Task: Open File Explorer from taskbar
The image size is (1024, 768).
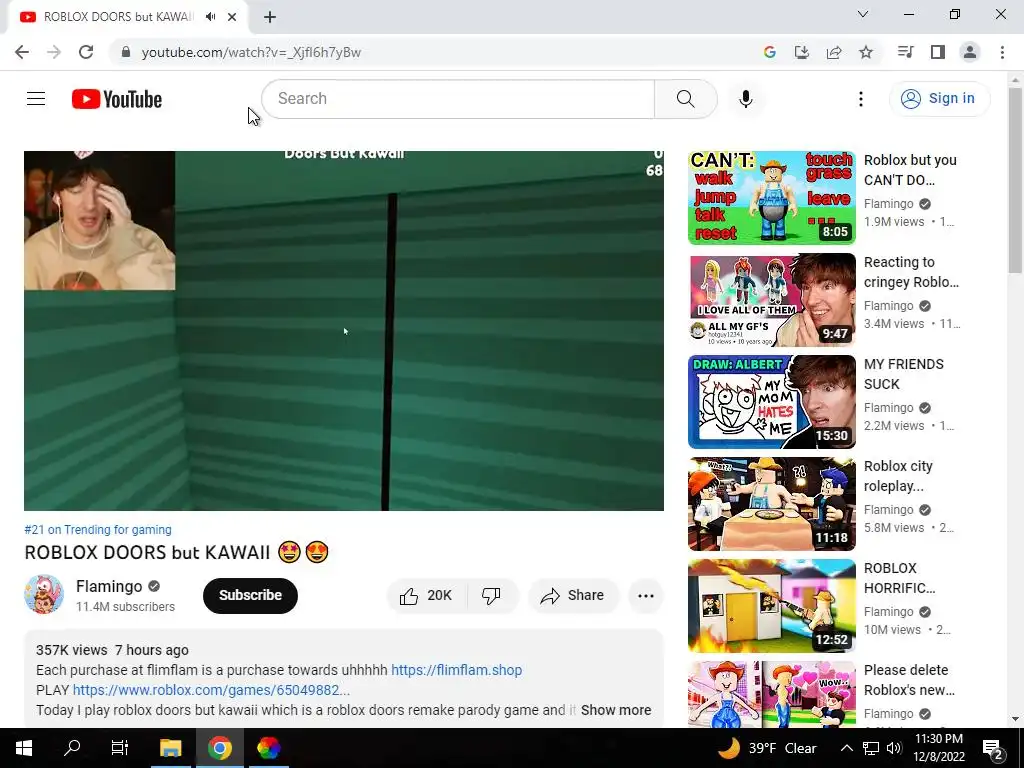Action: click(170, 748)
